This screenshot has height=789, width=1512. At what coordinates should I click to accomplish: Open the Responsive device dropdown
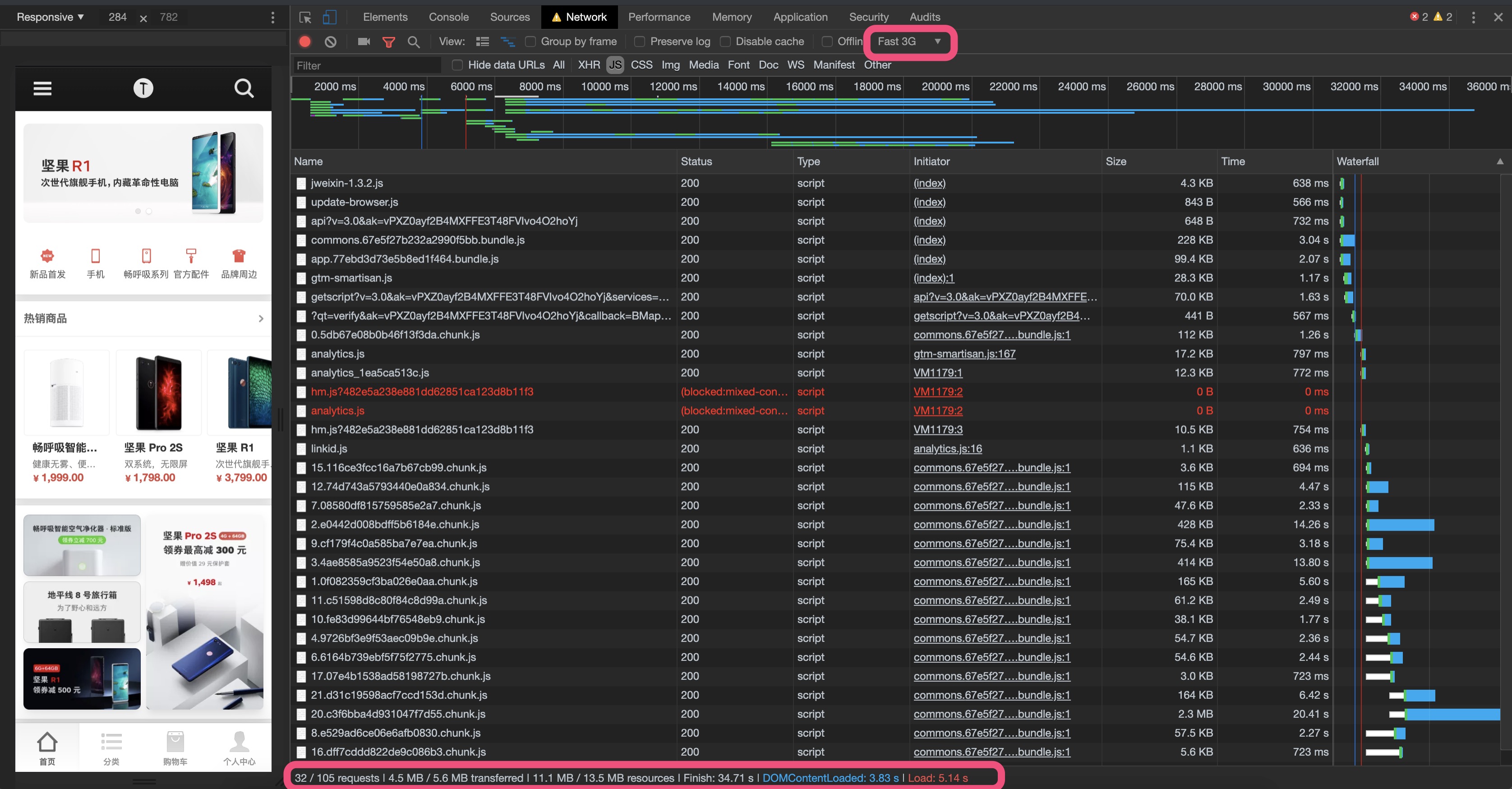click(x=51, y=18)
